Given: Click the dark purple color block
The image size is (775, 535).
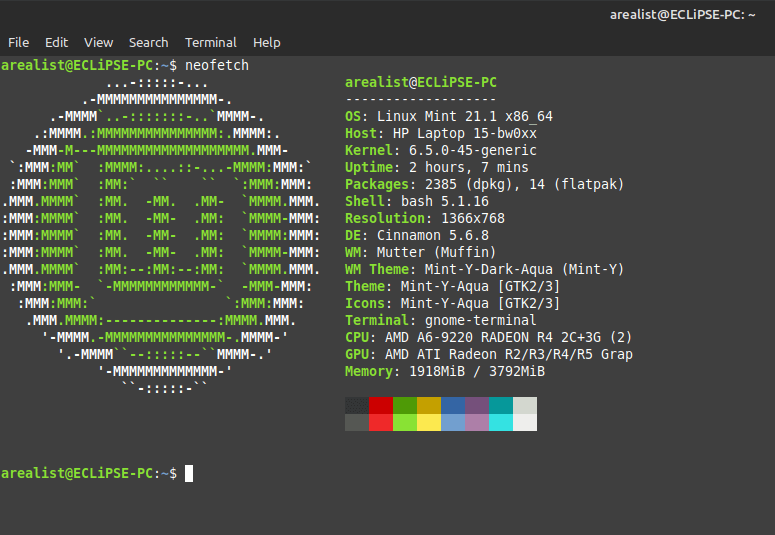Looking at the screenshot, I should [x=477, y=405].
